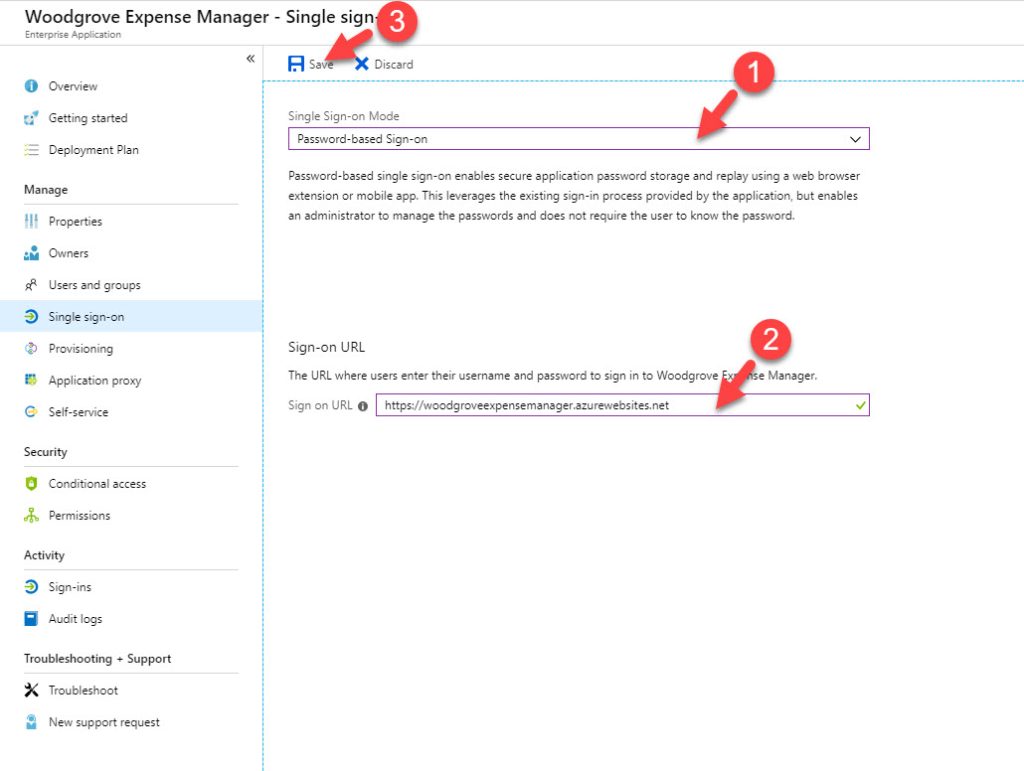Click the Conditional access shield icon
This screenshot has width=1024, height=771.
31,484
